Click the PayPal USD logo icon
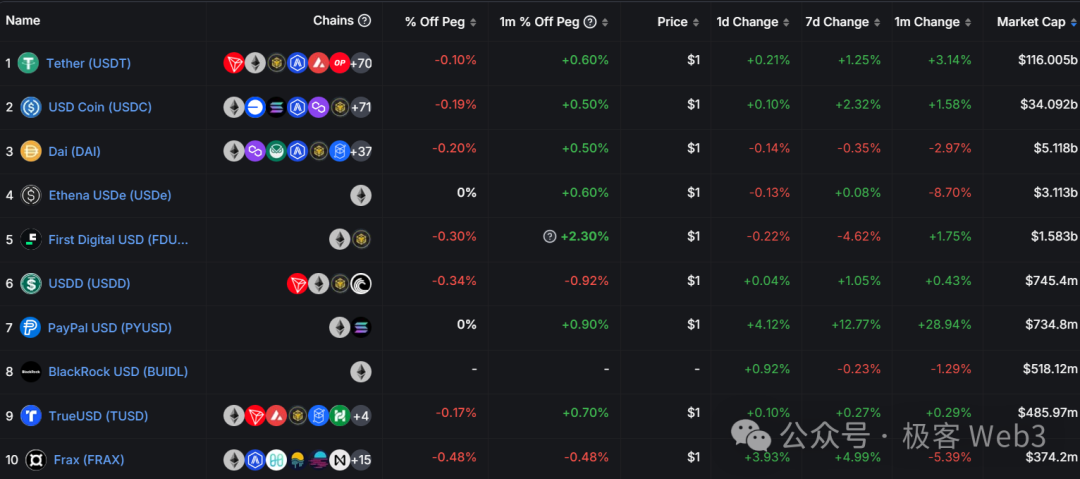This screenshot has width=1080, height=479. click(x=30, y=327)
